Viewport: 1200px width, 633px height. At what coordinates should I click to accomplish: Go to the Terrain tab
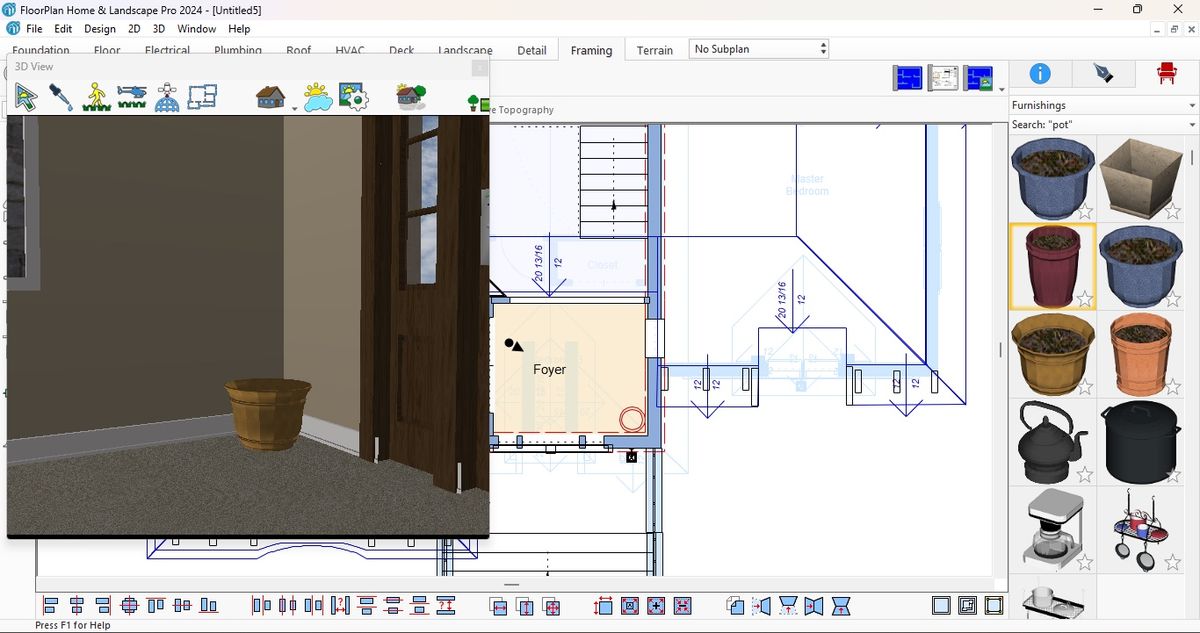[x=655, y=50]
